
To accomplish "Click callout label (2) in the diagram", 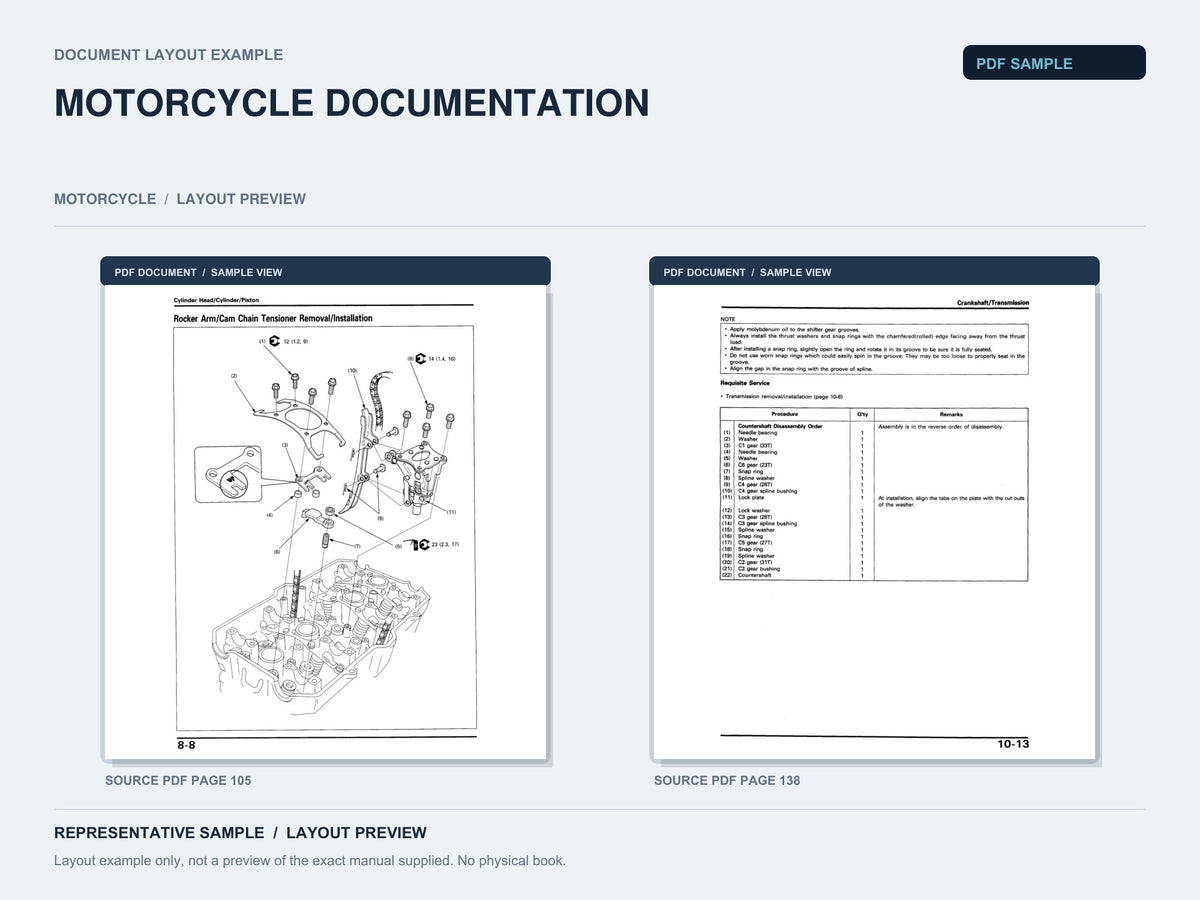I will [234, 376].
